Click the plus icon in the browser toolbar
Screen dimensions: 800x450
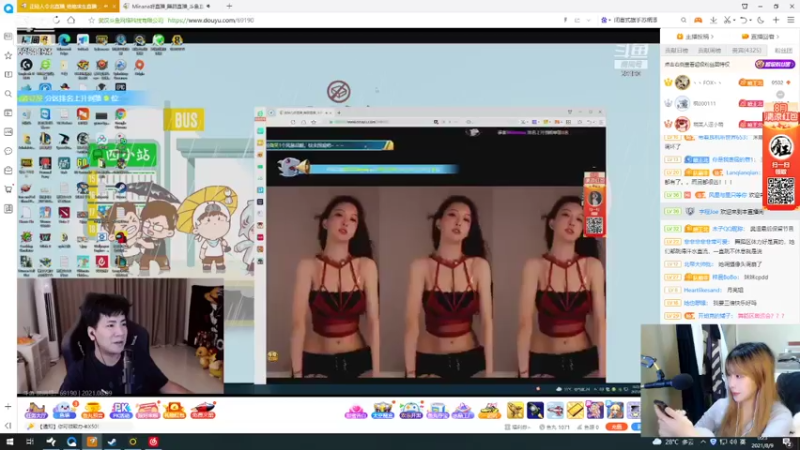tap(776, 20)
